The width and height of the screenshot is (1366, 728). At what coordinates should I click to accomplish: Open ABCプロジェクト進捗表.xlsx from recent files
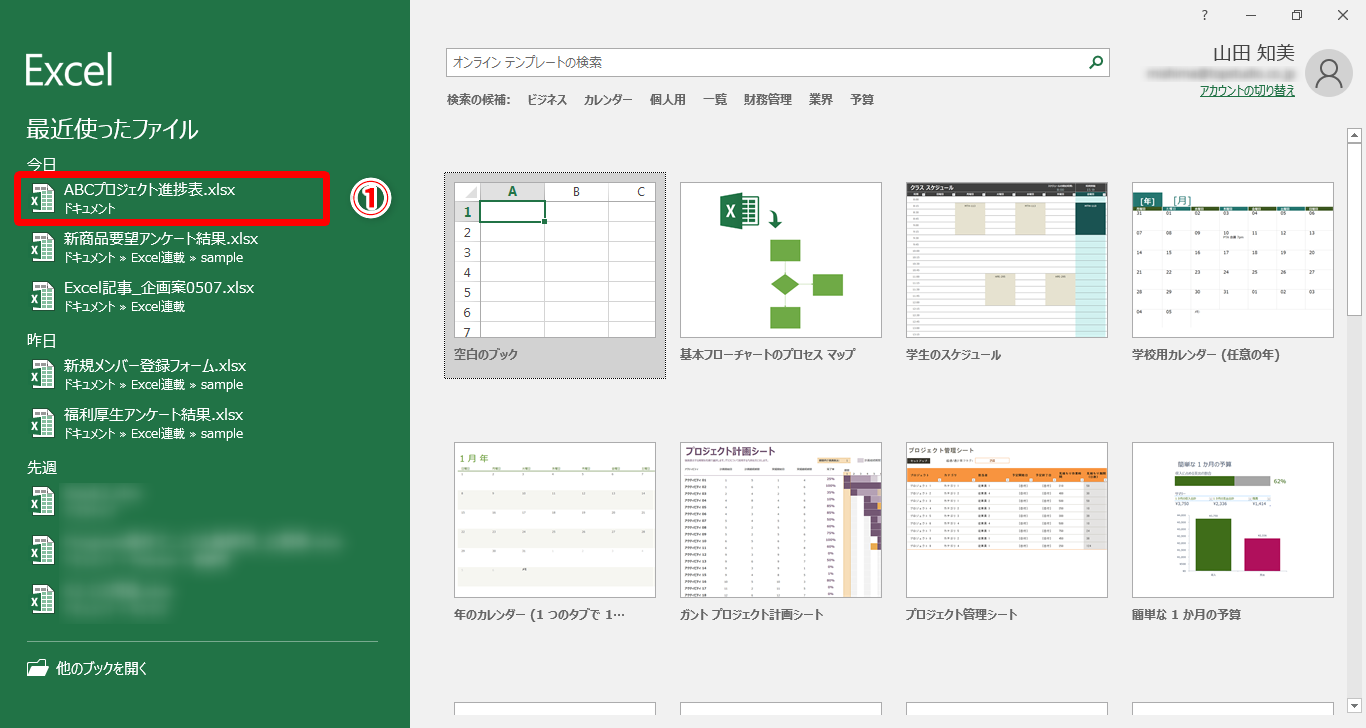[x=171, y=198]
